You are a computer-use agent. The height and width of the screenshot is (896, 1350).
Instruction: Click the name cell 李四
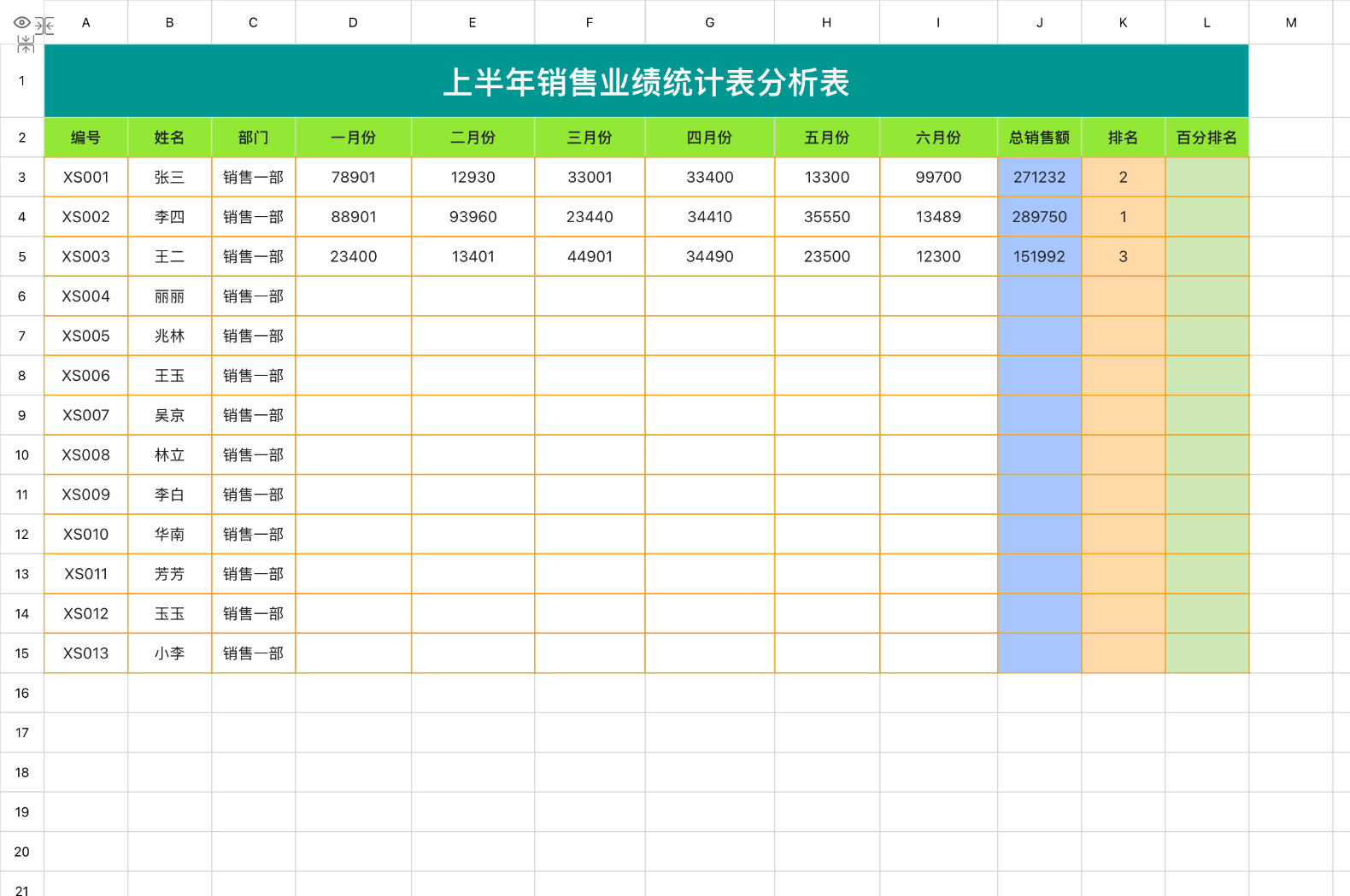(169, 217)
